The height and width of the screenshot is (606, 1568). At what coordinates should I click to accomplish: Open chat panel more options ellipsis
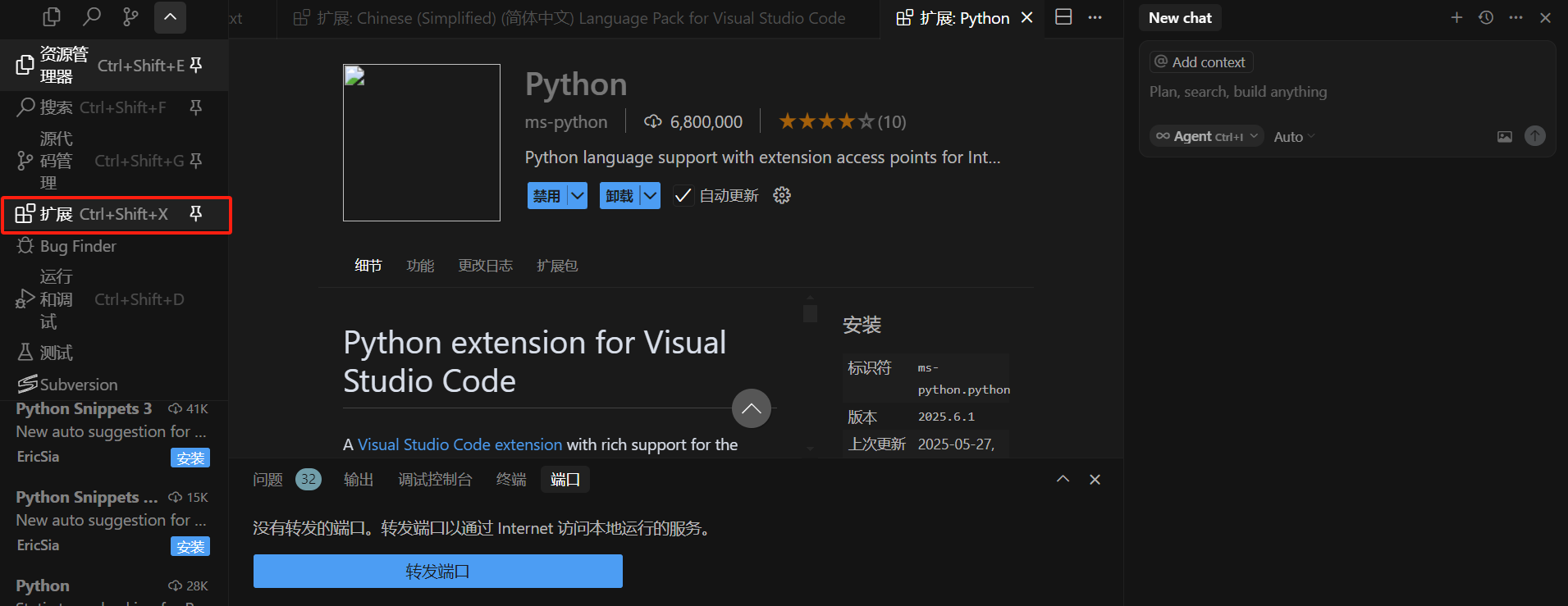(1515, 17)
